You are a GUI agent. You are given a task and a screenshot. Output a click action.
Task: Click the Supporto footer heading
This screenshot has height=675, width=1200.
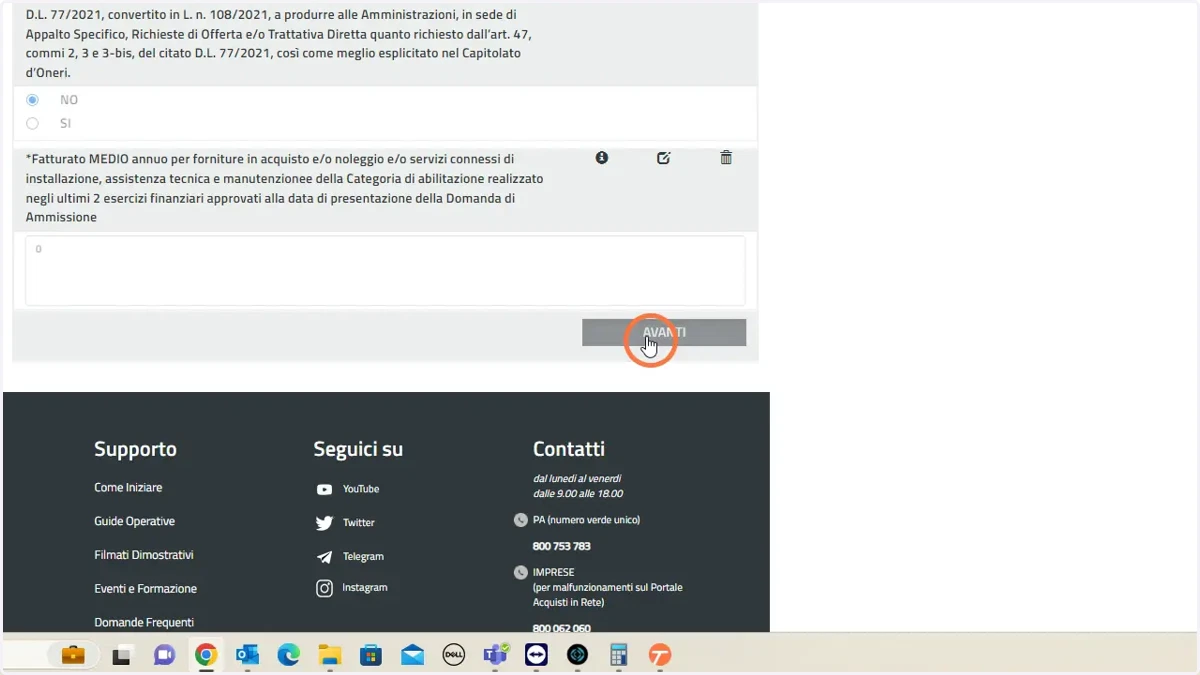pos(135,449)
